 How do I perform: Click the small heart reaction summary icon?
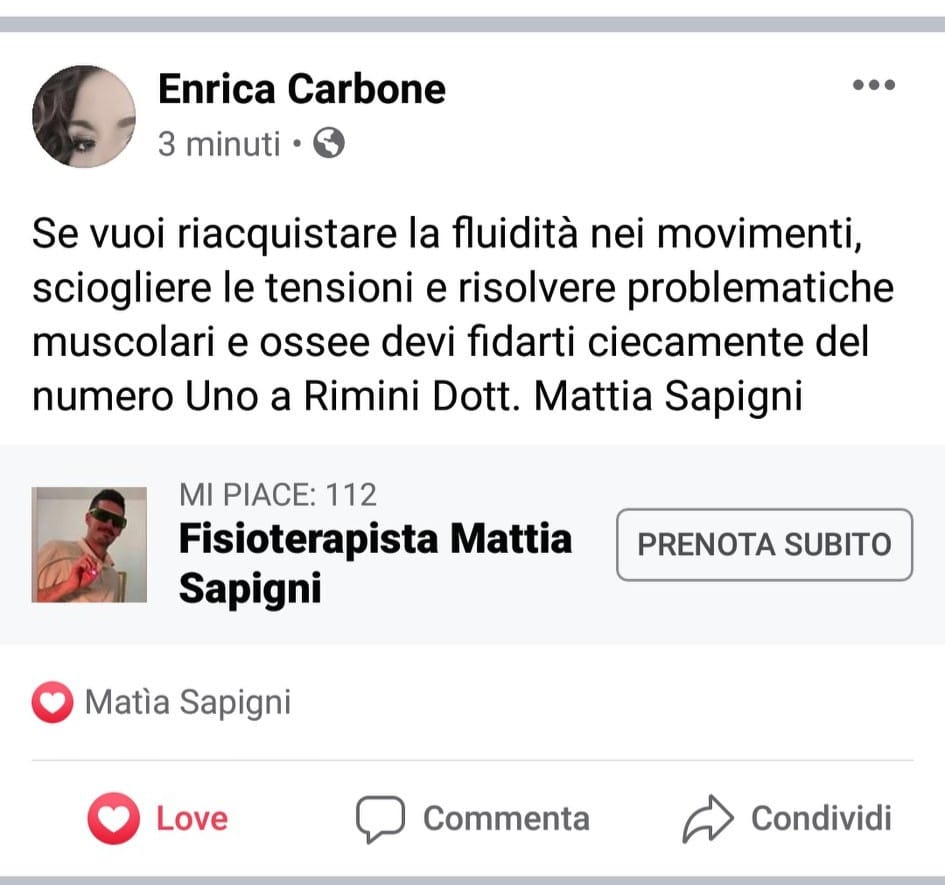pos(52,703)
